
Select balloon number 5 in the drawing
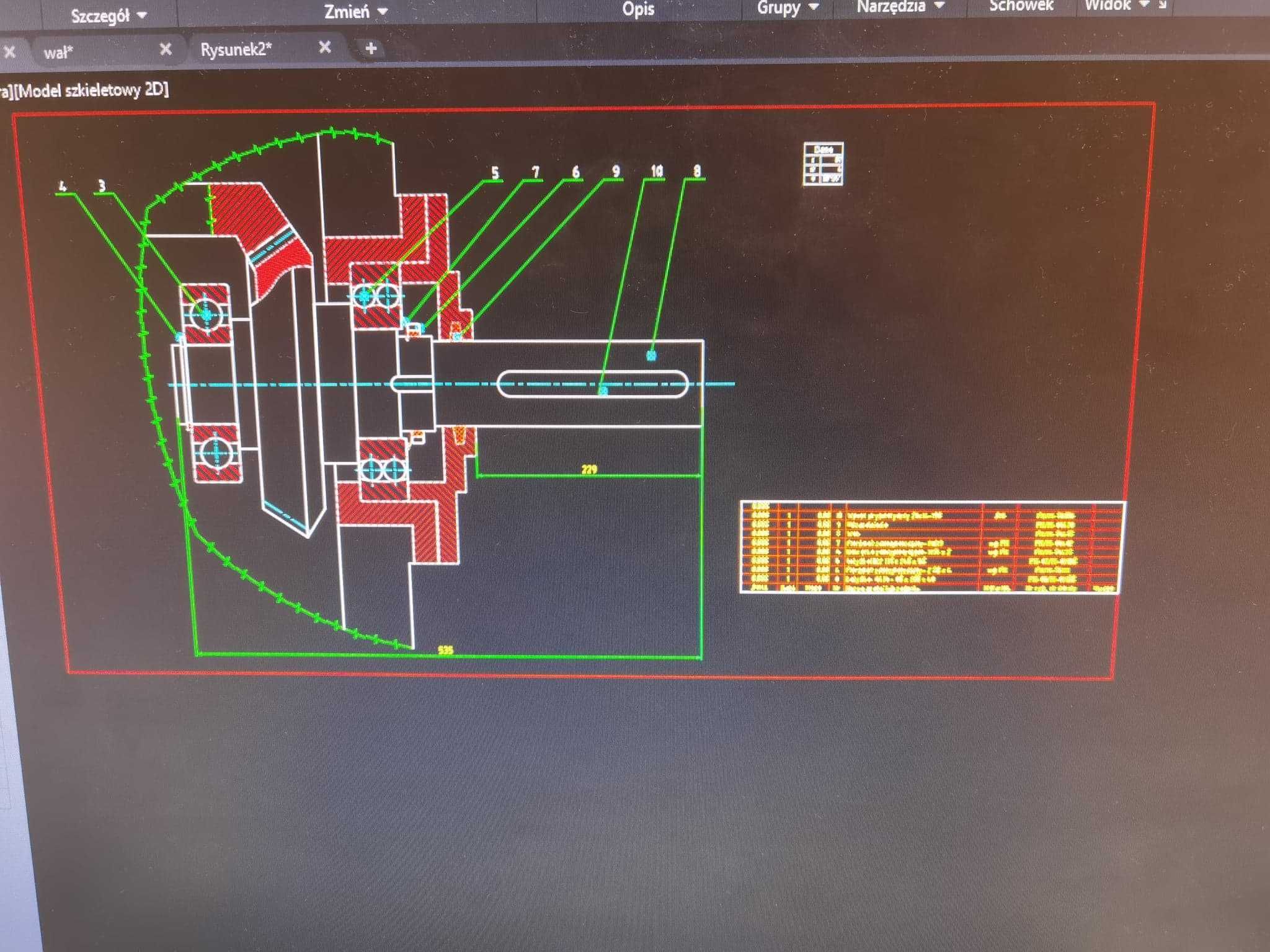[x=495, y=173]
